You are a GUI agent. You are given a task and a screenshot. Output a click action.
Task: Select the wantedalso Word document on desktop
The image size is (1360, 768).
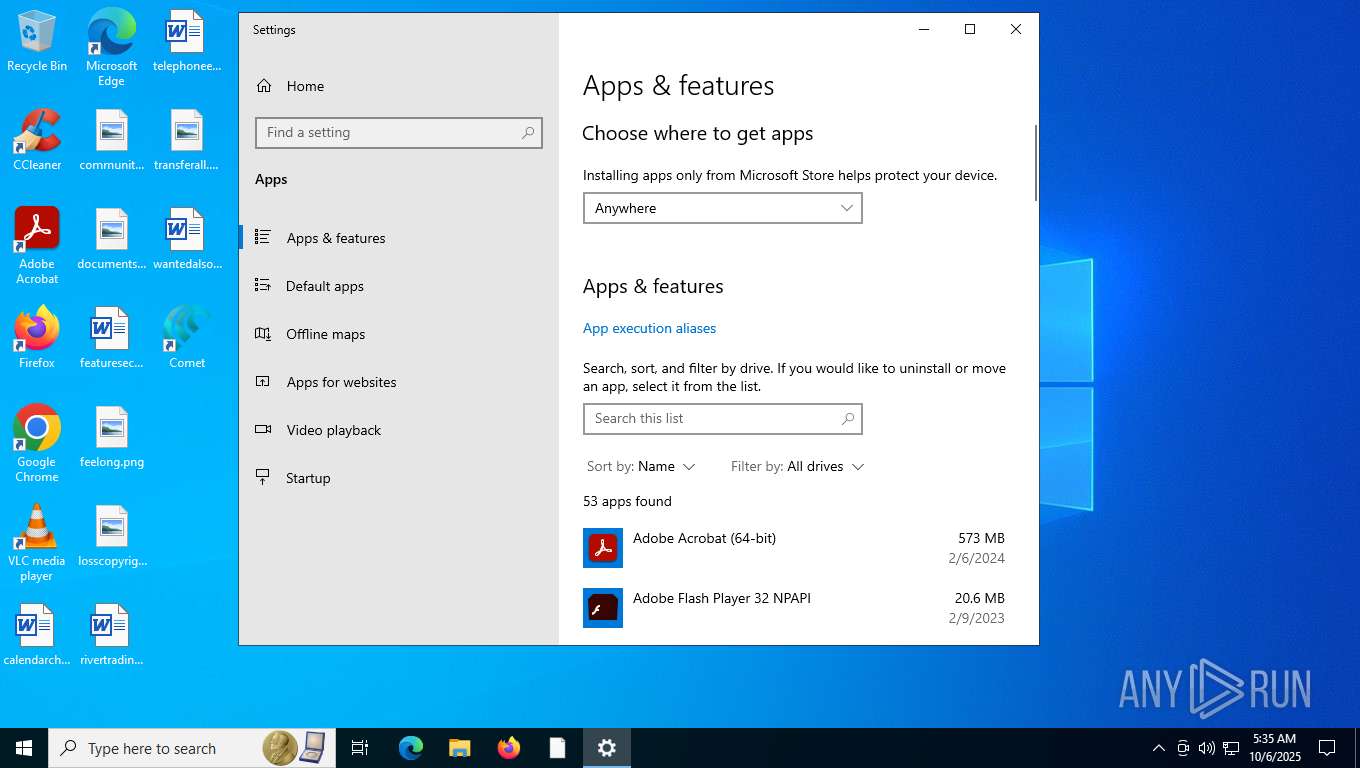(187, 239)
